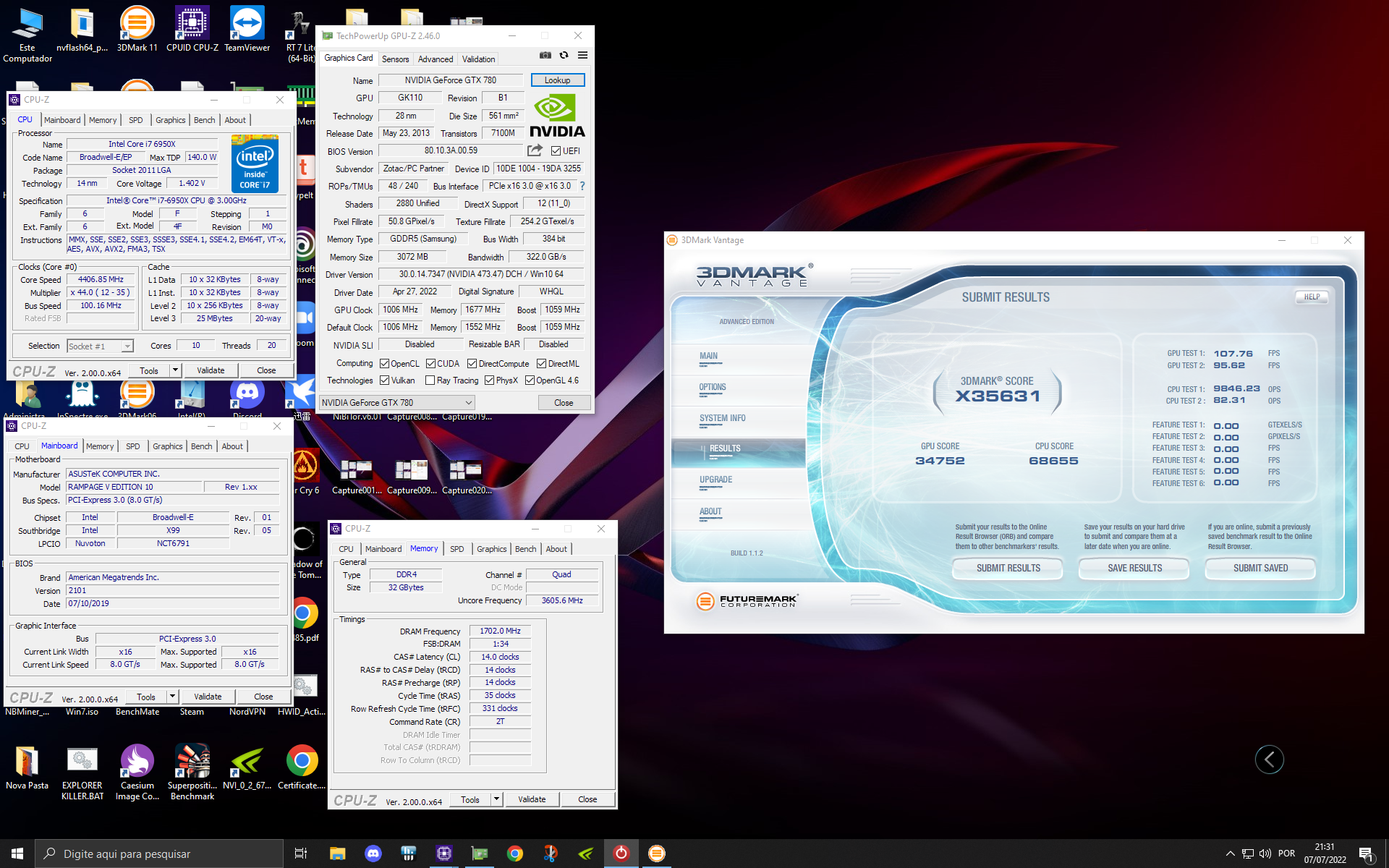The width and height of the screenshot is (1389, 868).
Task: Toggle the PhysX checkbox
Action: tap(490, 380)
